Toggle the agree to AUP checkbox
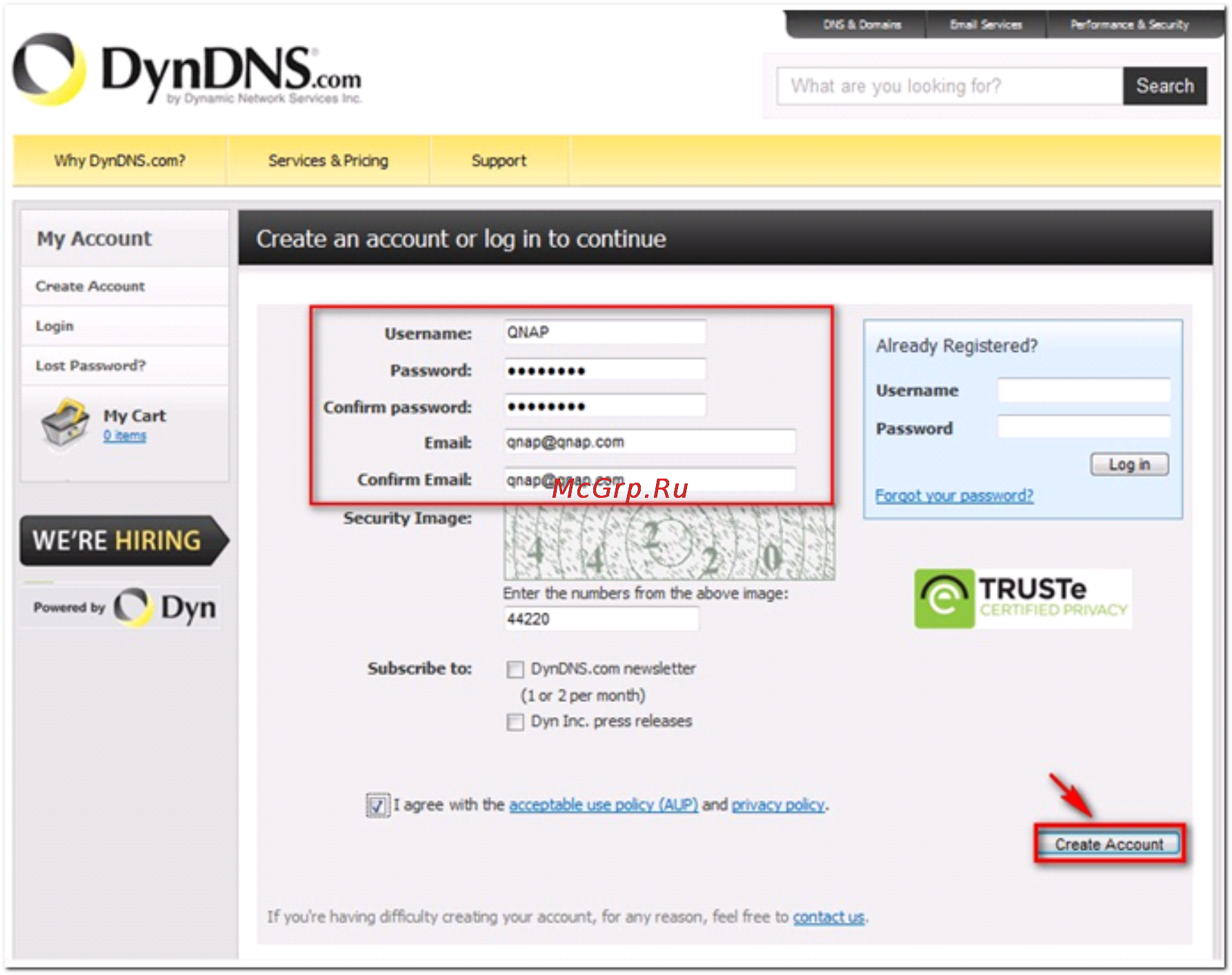 (377, 805)
